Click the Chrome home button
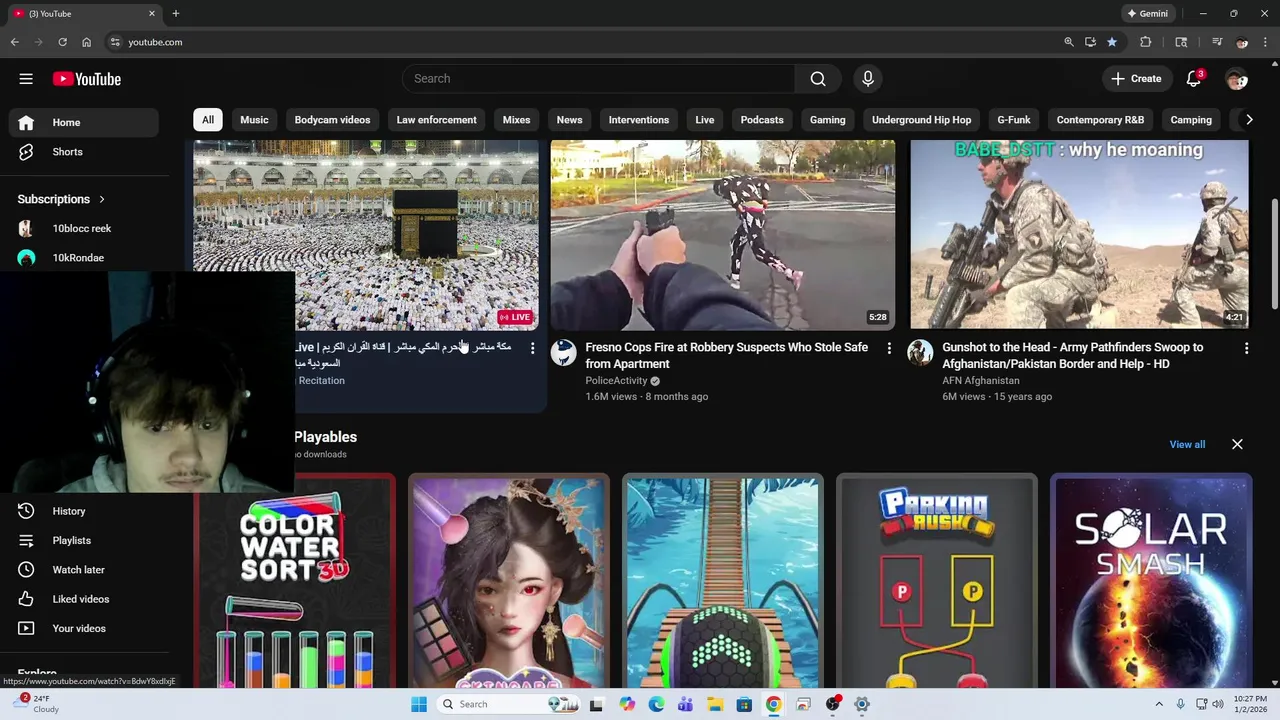1280x720 pixels. 86,42
